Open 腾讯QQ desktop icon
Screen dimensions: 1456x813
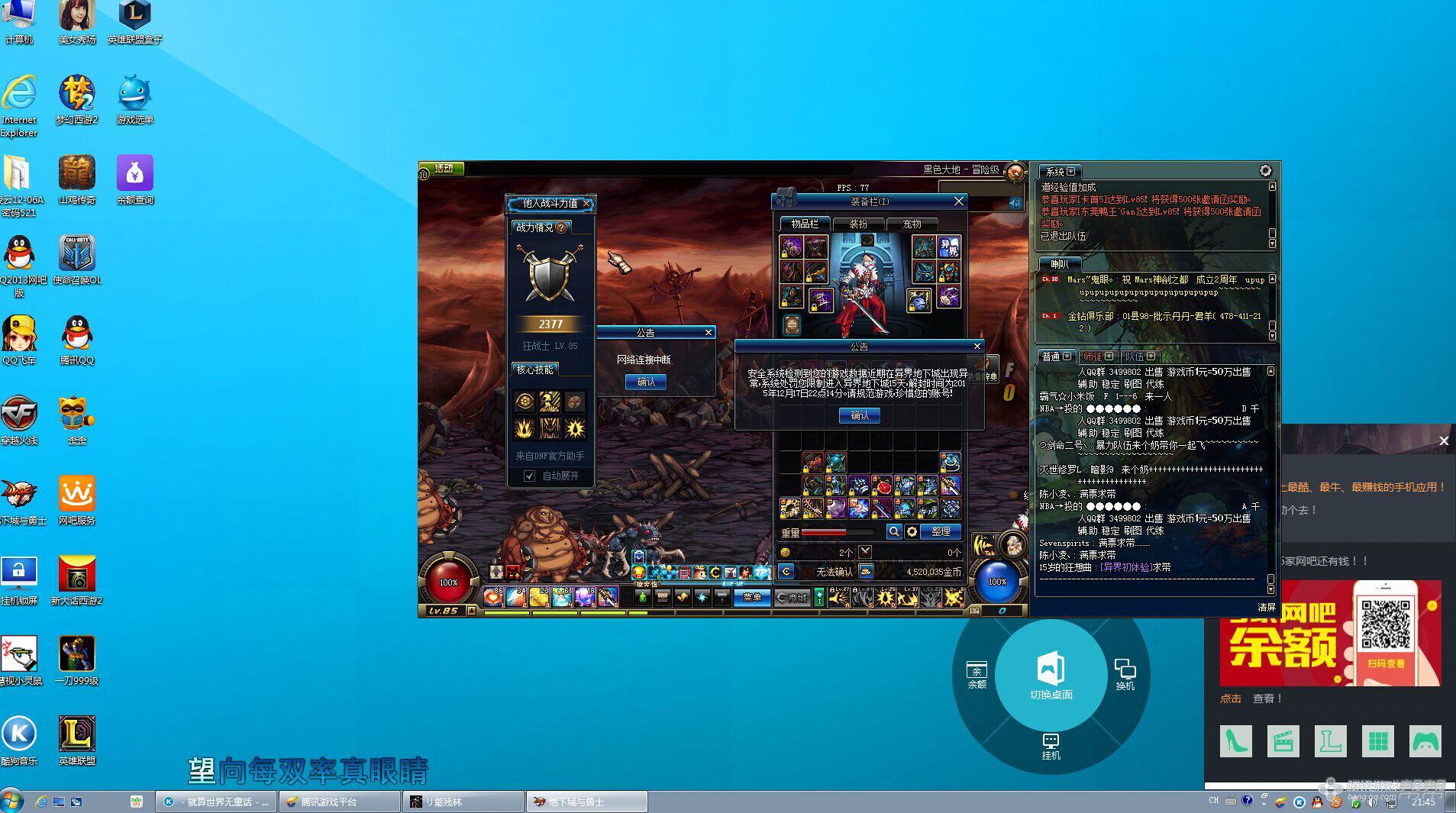[x=77, y=340]
